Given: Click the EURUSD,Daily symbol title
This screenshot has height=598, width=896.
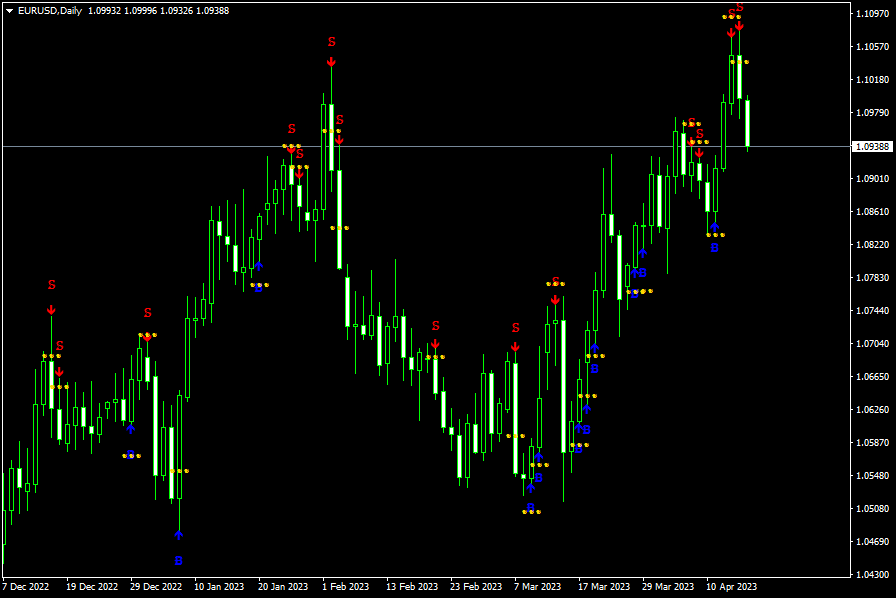Looking at the screenshot, I should (50, 11).
